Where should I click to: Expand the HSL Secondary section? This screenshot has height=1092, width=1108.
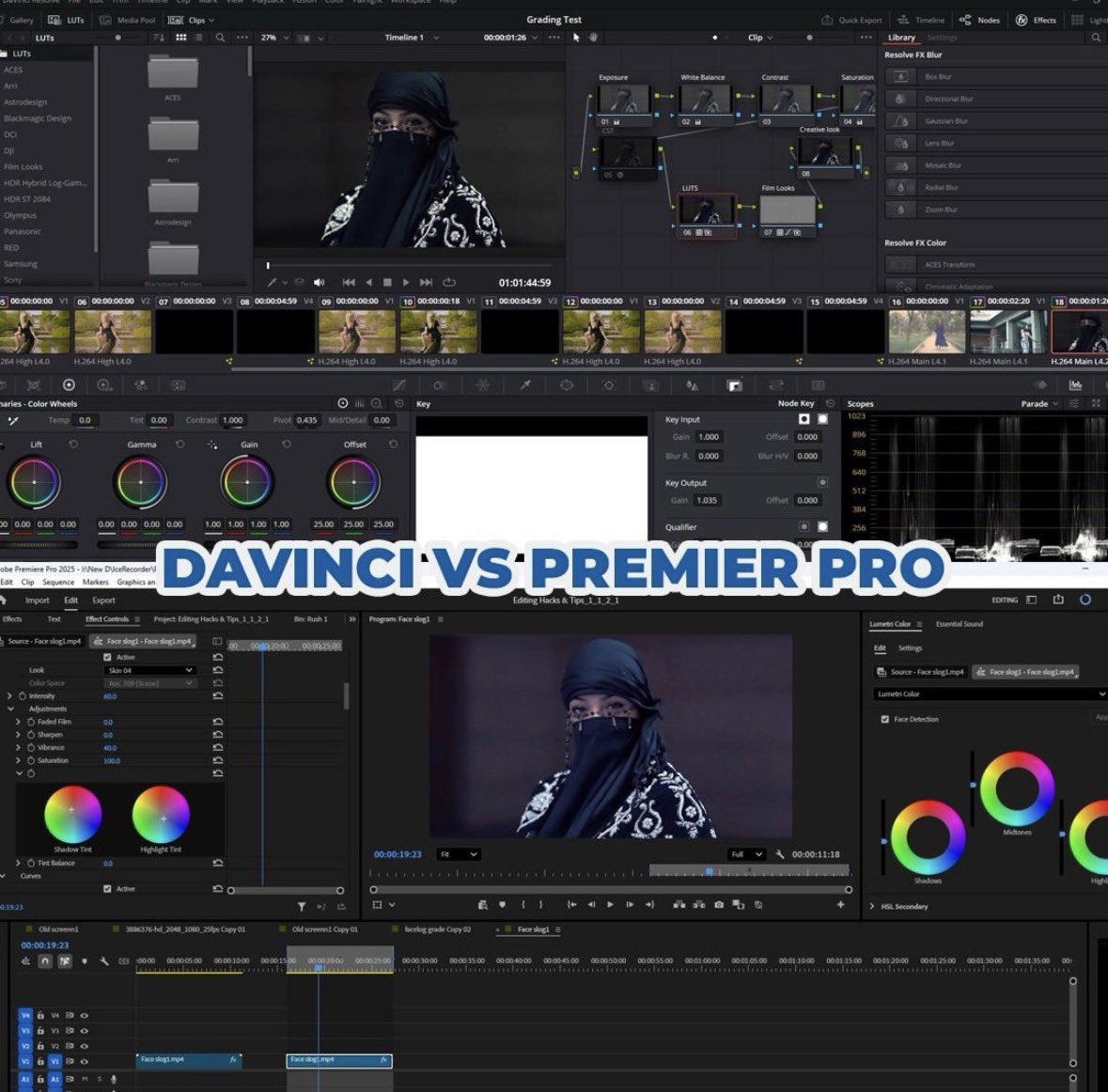[x=872, y=906]
